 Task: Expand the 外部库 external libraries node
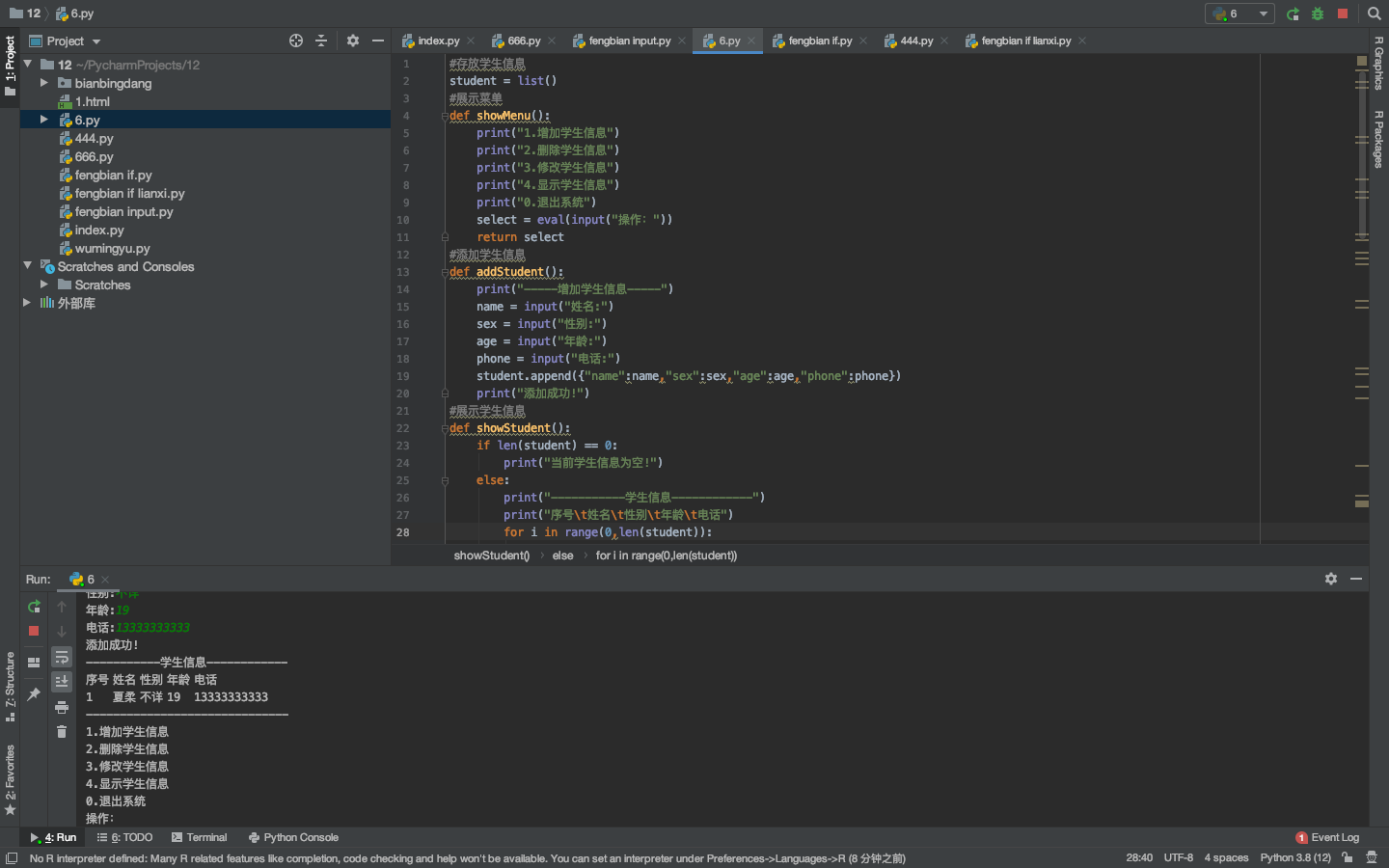pyautogui.click(x=27, y=303)
